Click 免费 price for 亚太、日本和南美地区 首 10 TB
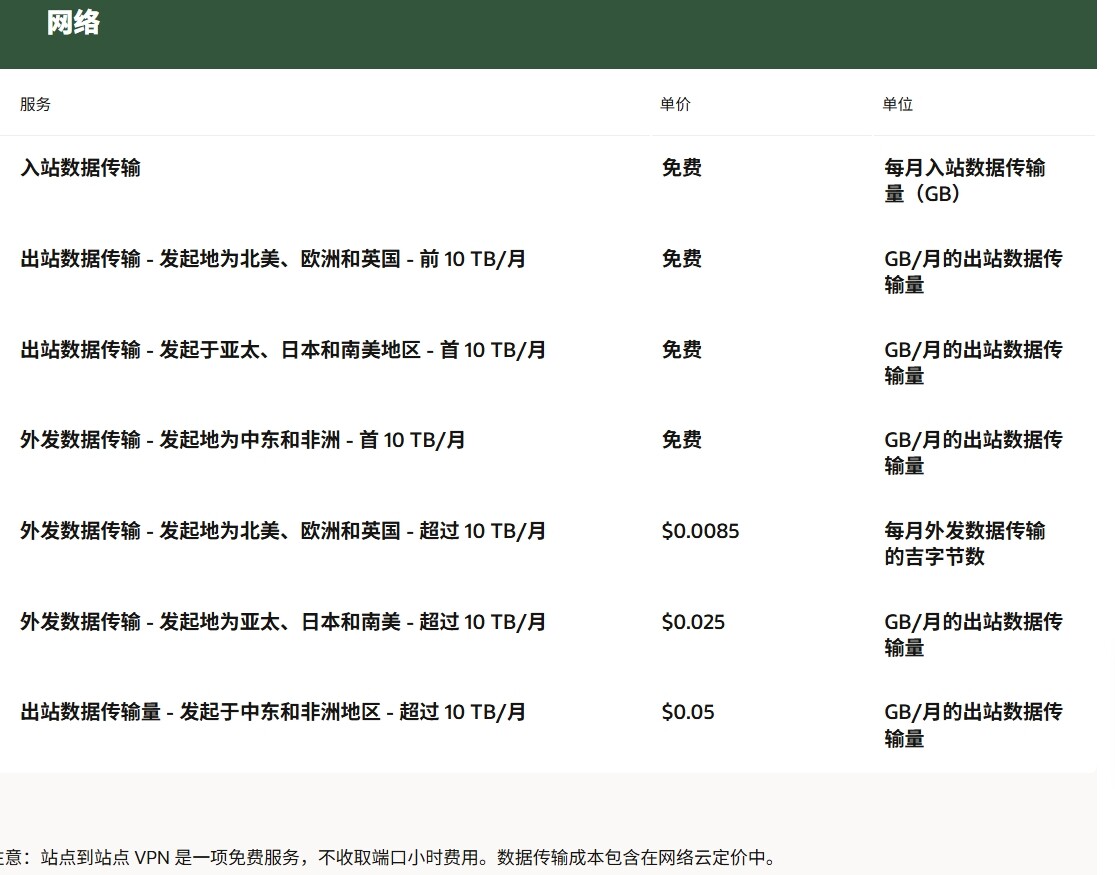 coord(681,350)
